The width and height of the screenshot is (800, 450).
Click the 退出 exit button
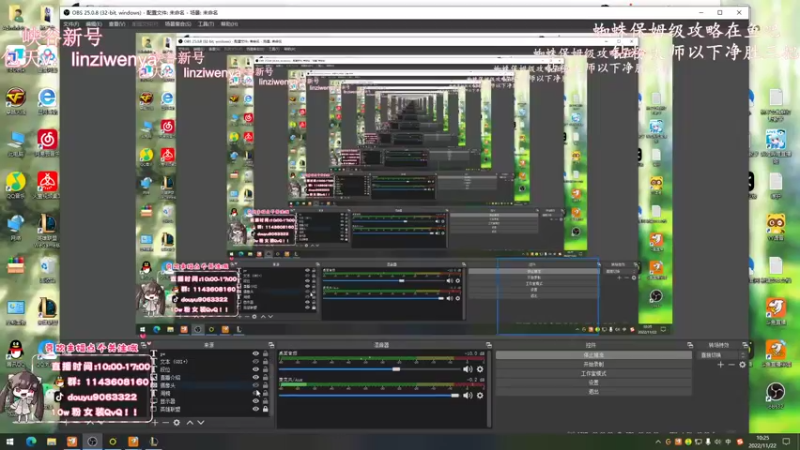pos(593,392)
